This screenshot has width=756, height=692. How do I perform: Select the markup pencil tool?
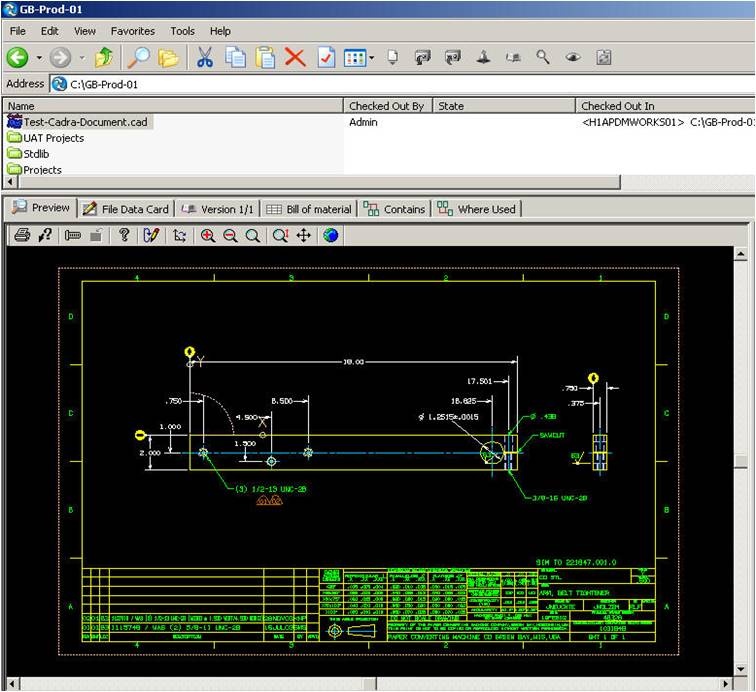click(x=151, y=235)
